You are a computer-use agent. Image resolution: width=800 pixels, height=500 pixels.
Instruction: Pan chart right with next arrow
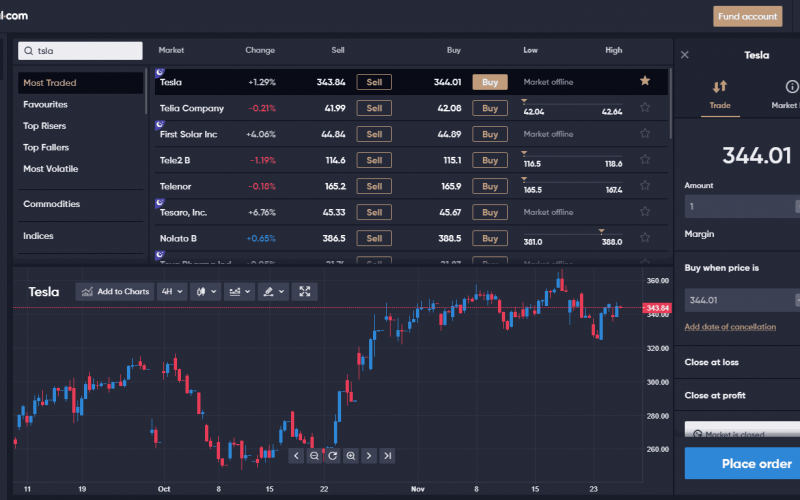point(369,456)
